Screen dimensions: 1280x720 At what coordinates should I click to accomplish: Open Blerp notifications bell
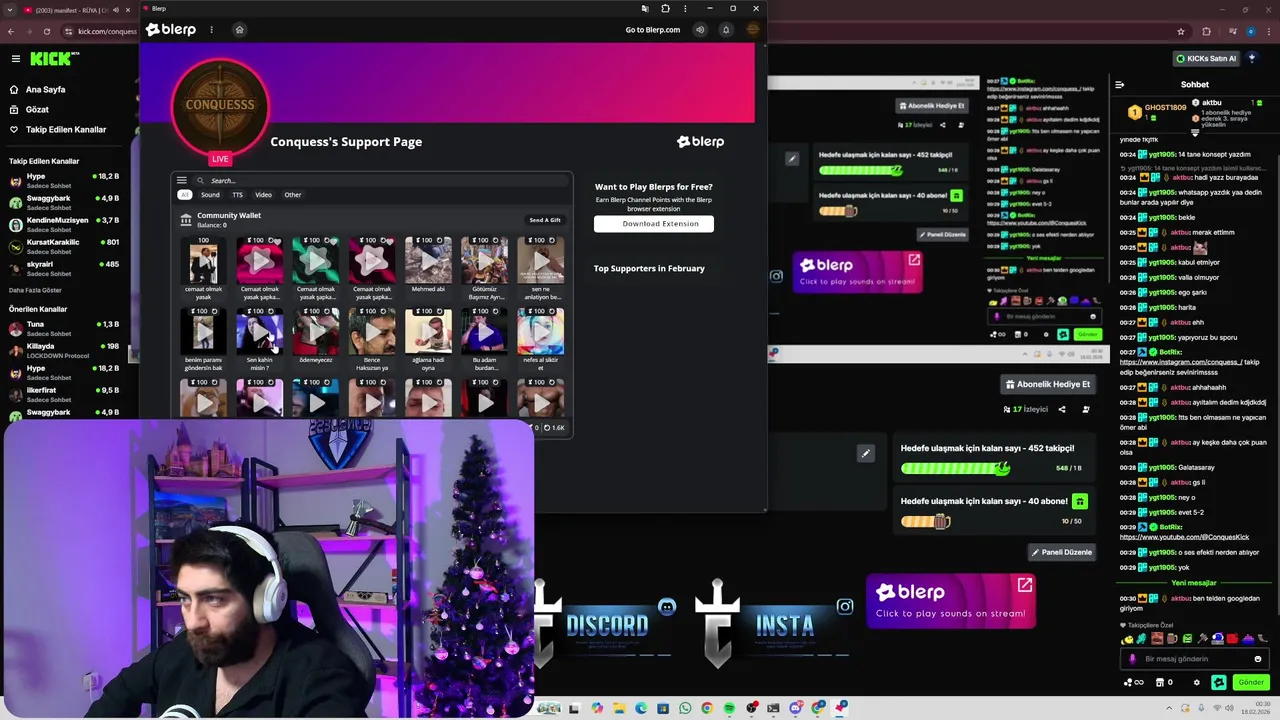(x=726, y=30)
